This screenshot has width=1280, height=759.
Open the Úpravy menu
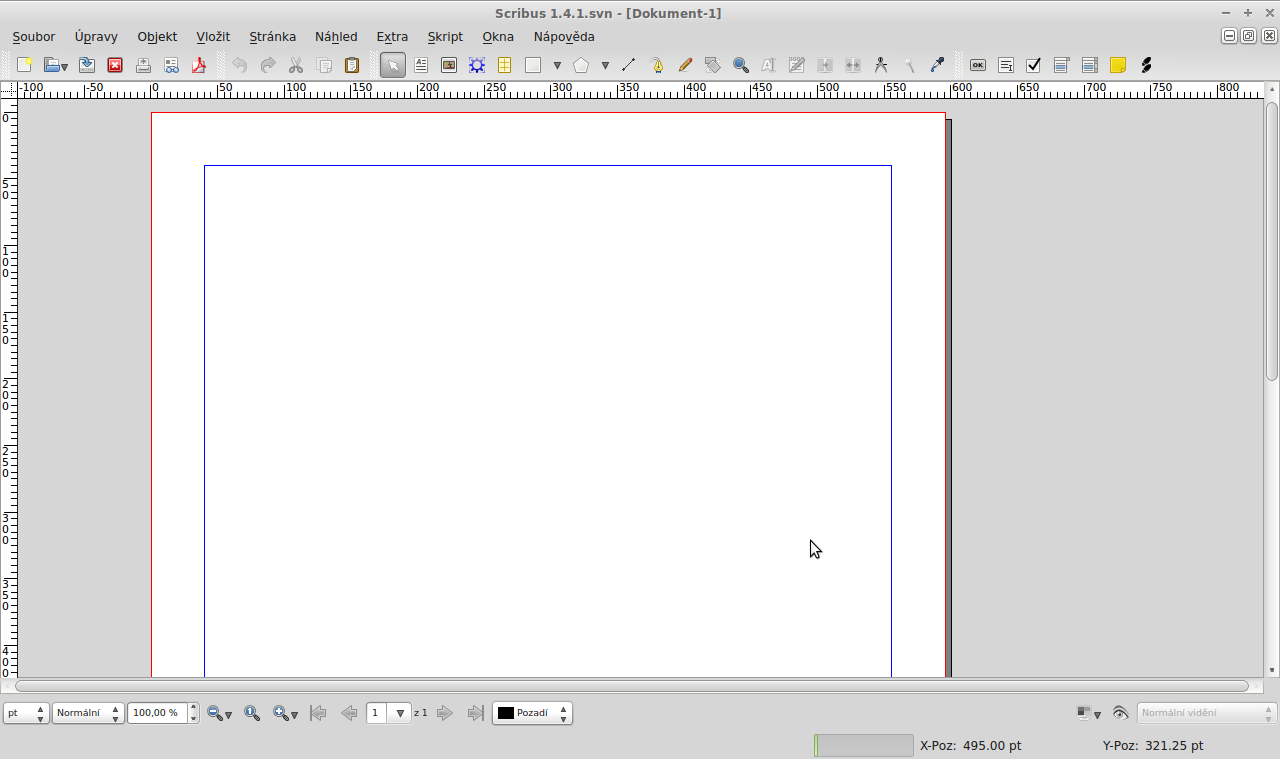pos(96,36)
